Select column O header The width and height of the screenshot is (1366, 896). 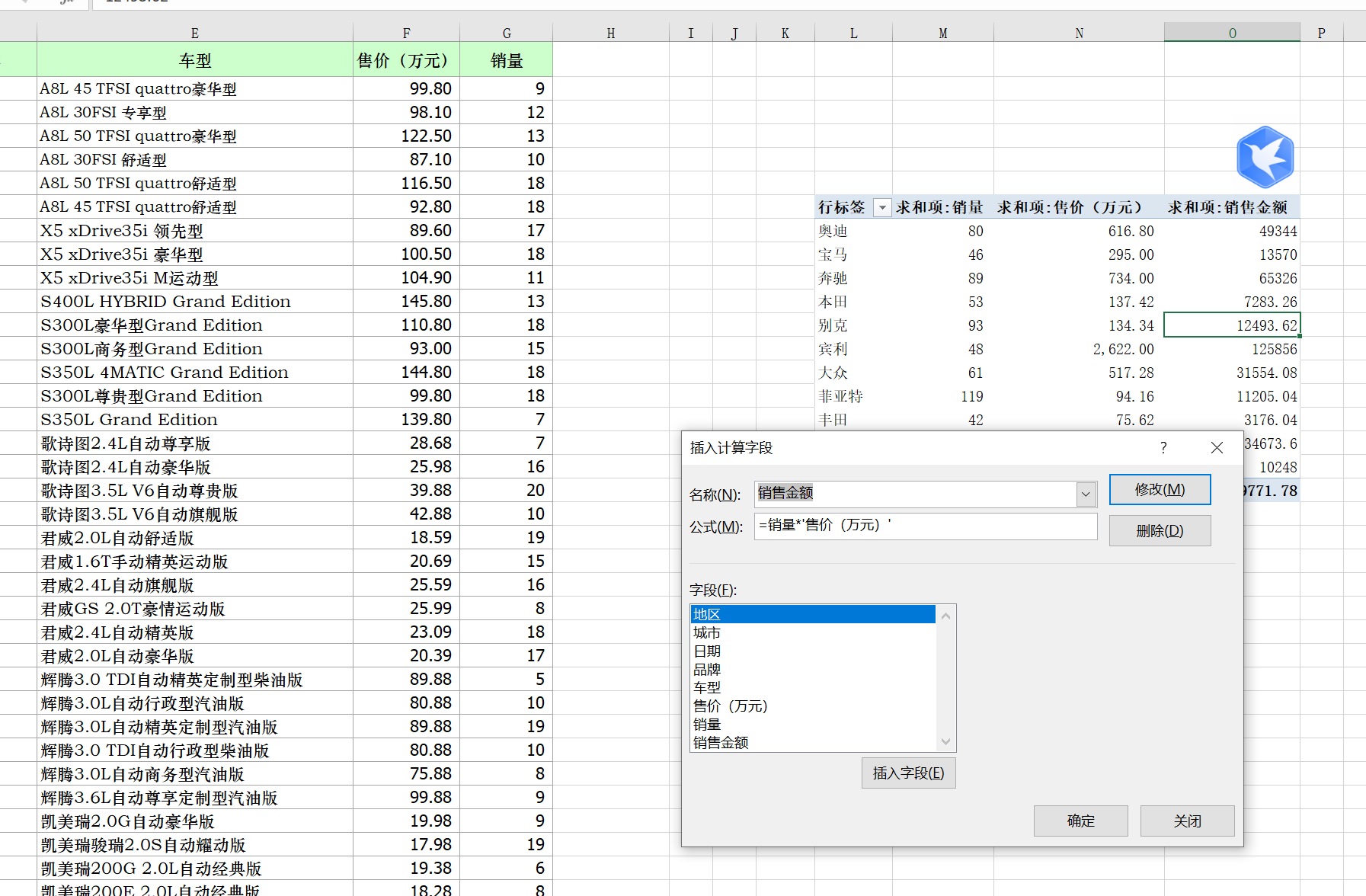pos(1233,33)
